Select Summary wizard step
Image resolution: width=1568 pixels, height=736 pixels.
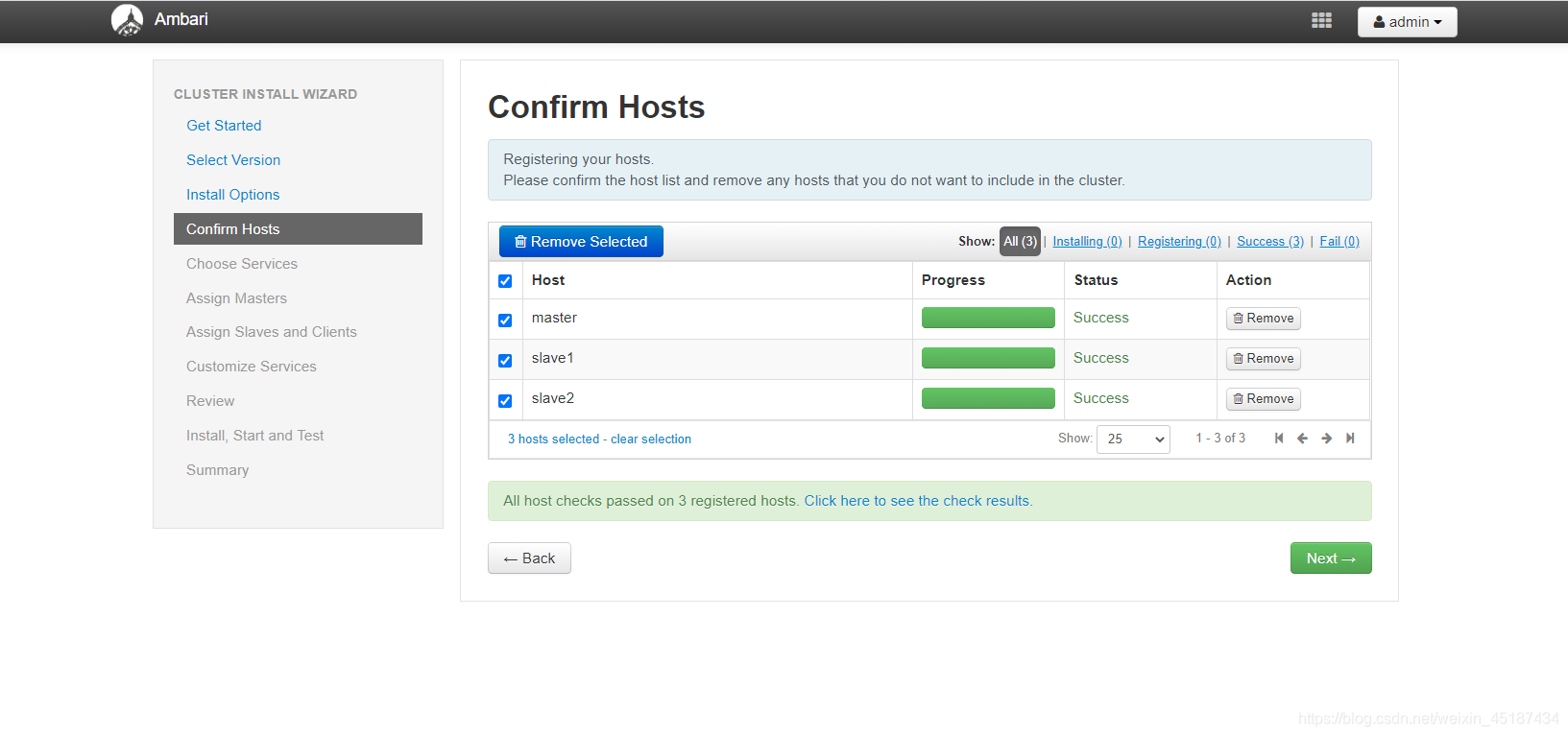click(x=218, y=470)
